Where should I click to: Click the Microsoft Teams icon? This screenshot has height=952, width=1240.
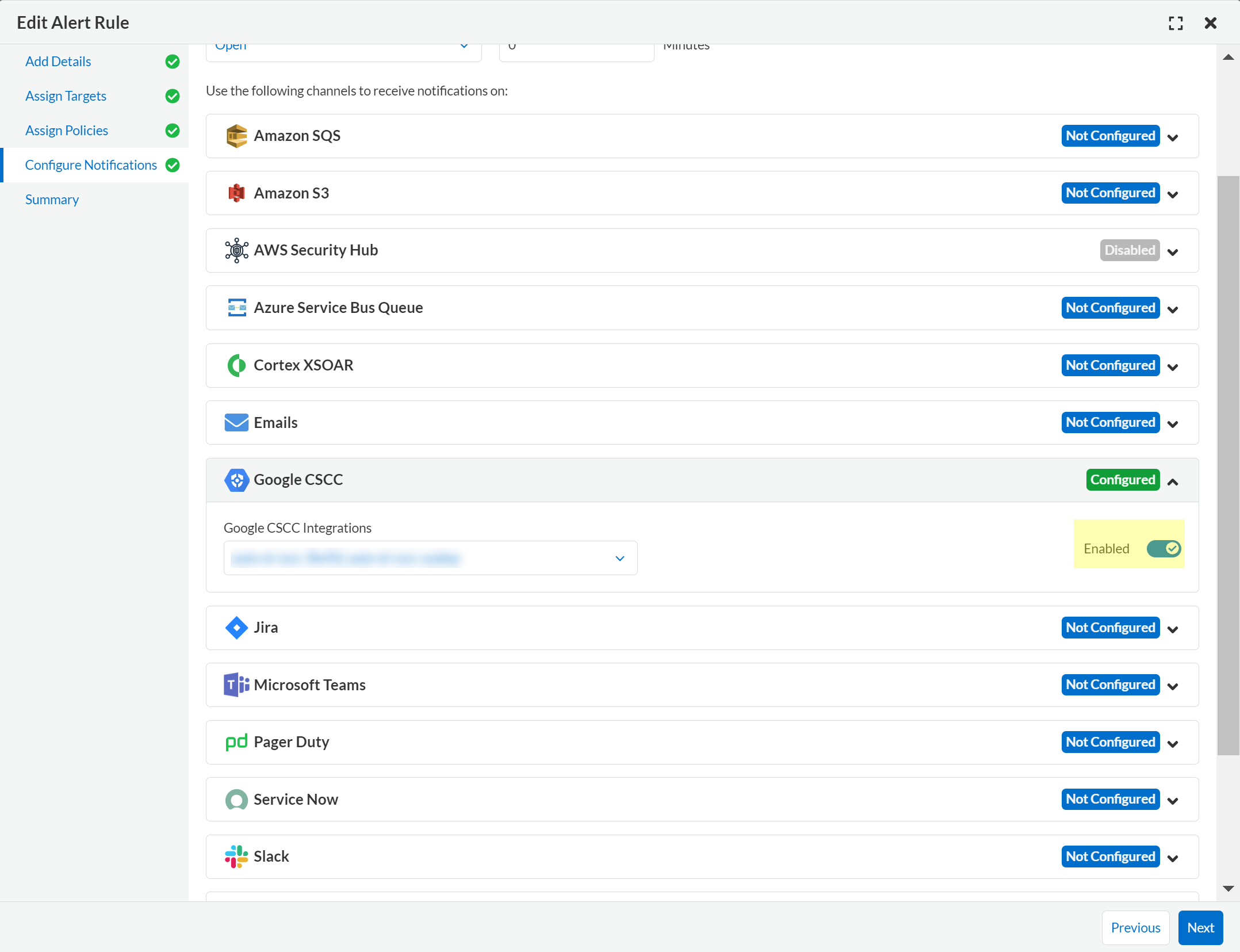click(x=236, y=685)
